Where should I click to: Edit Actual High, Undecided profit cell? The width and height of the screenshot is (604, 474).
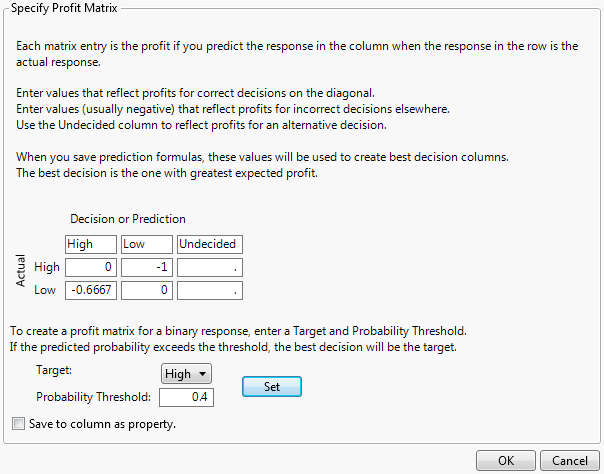(210, 267)
